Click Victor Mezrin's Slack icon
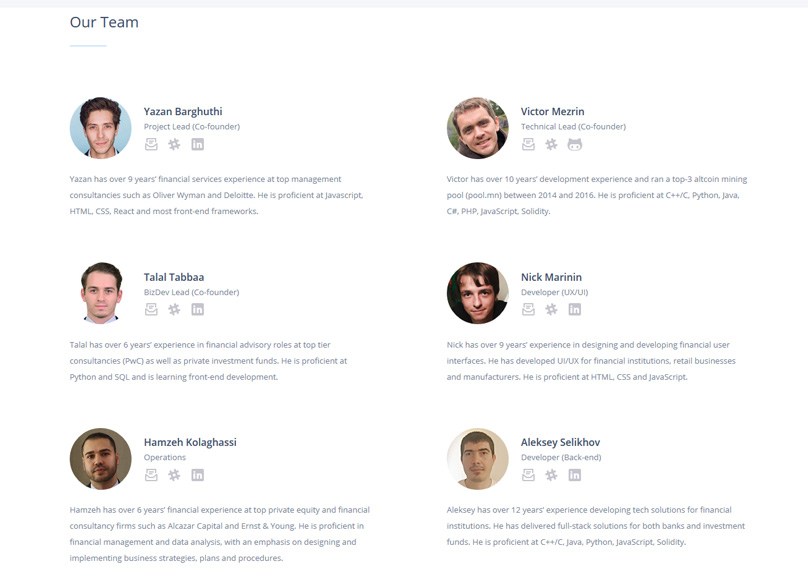 coord(551,144)
